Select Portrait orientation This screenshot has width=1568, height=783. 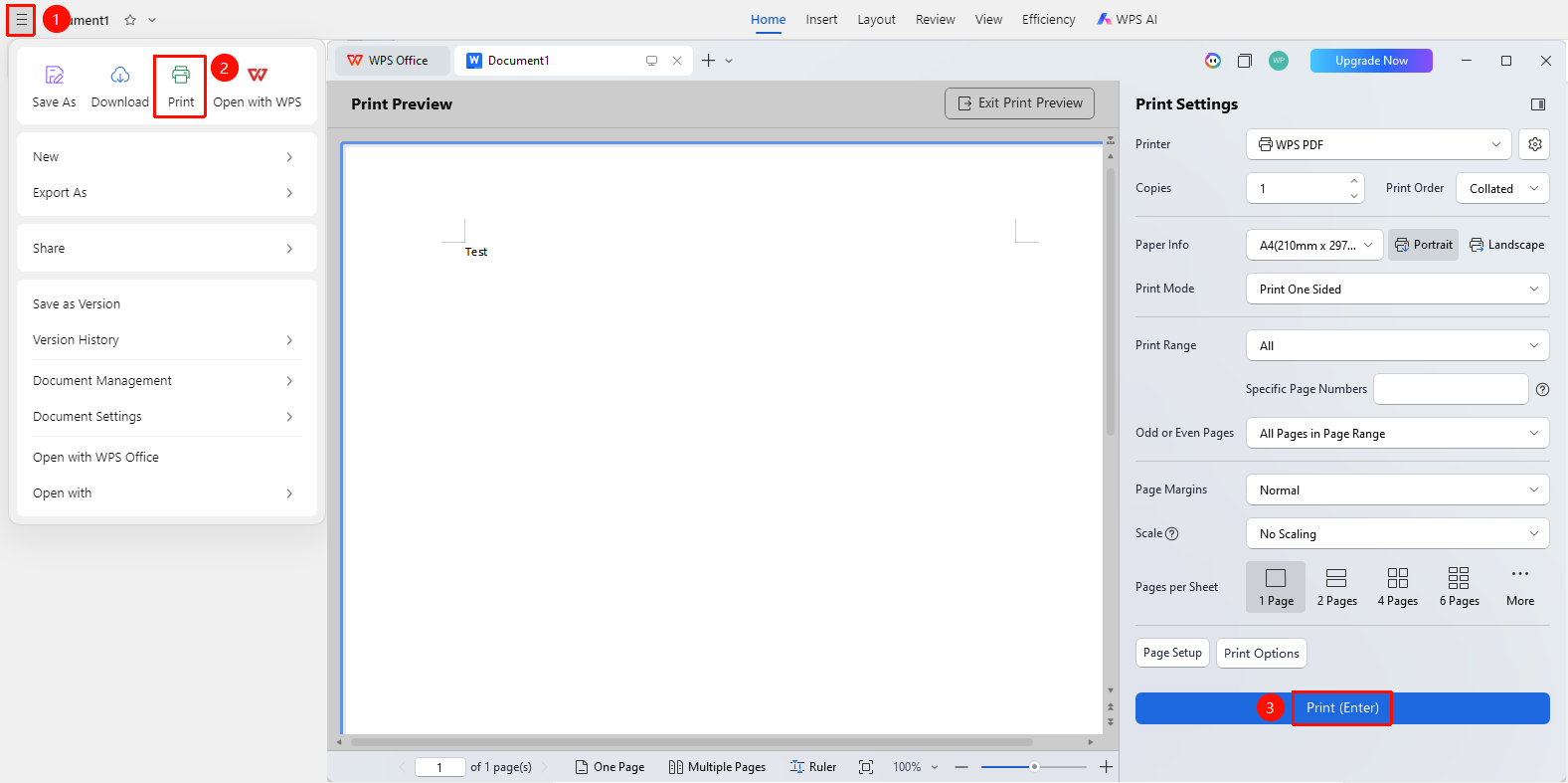pyautogui.click(x=1423, y=245)
